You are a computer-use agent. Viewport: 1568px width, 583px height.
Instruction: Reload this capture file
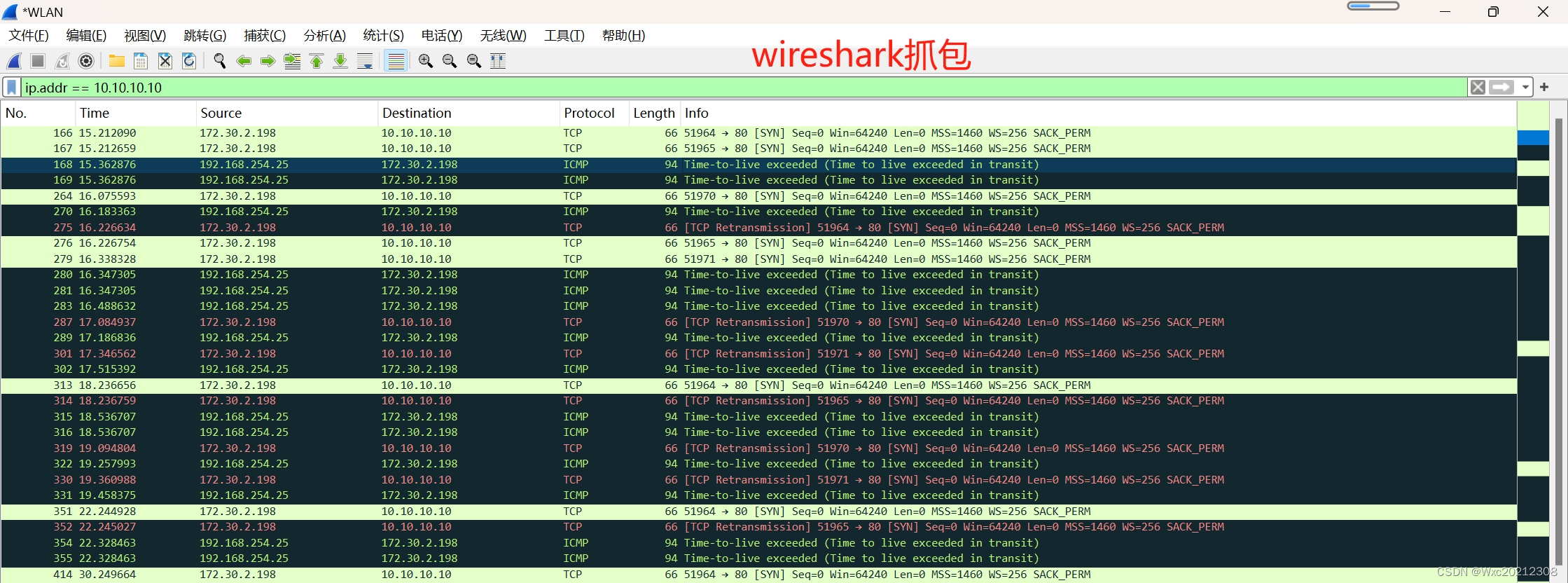click(x=189, y=61)
